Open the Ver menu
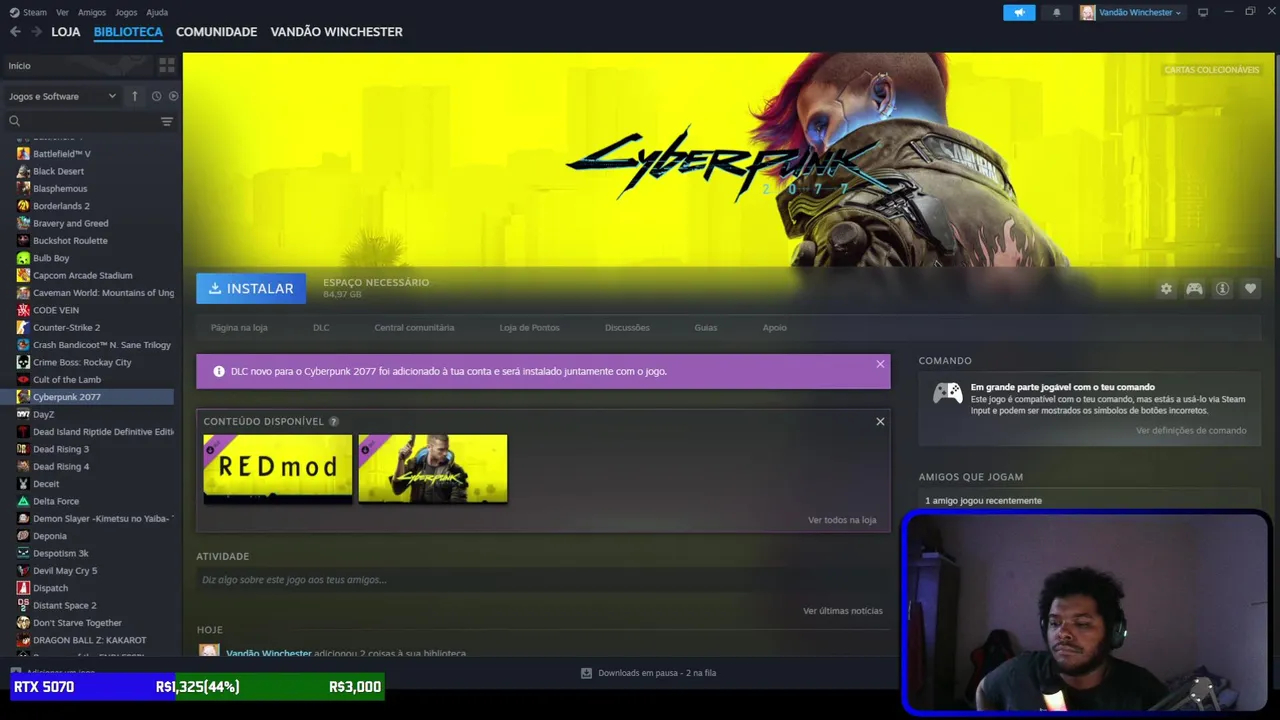The width and height of the screenshot is (1280, 720). point(63,13)
